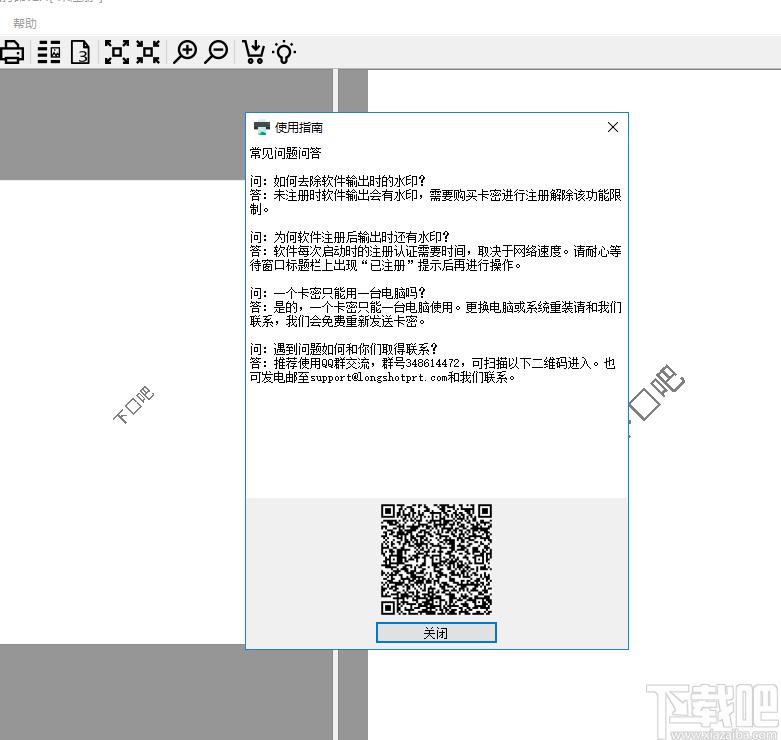The image size is (781, 740).
Task: Click the QQ group number 348614472
Action: tap(432, 363)
